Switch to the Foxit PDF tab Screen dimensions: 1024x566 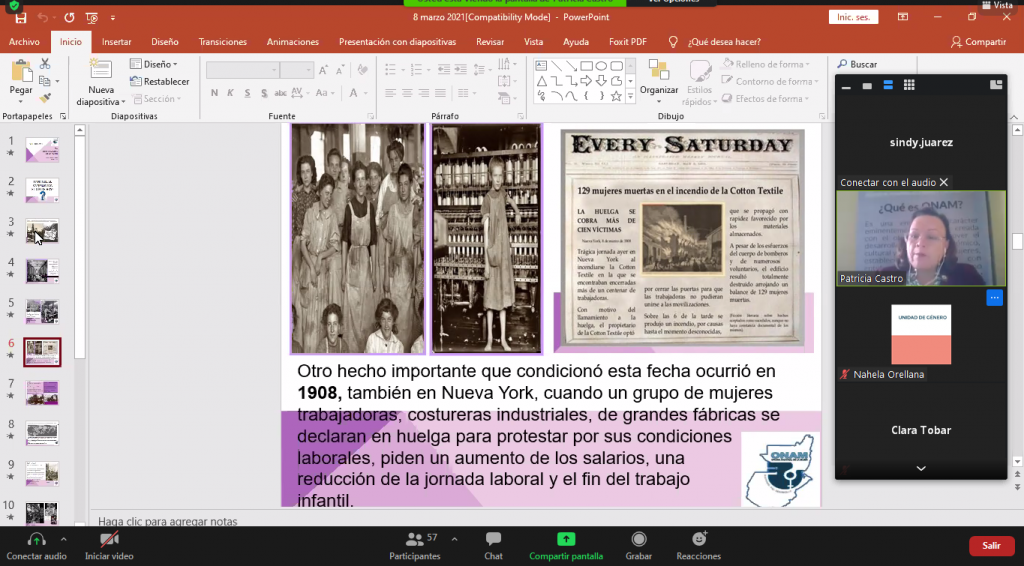(x=628, y=42)
